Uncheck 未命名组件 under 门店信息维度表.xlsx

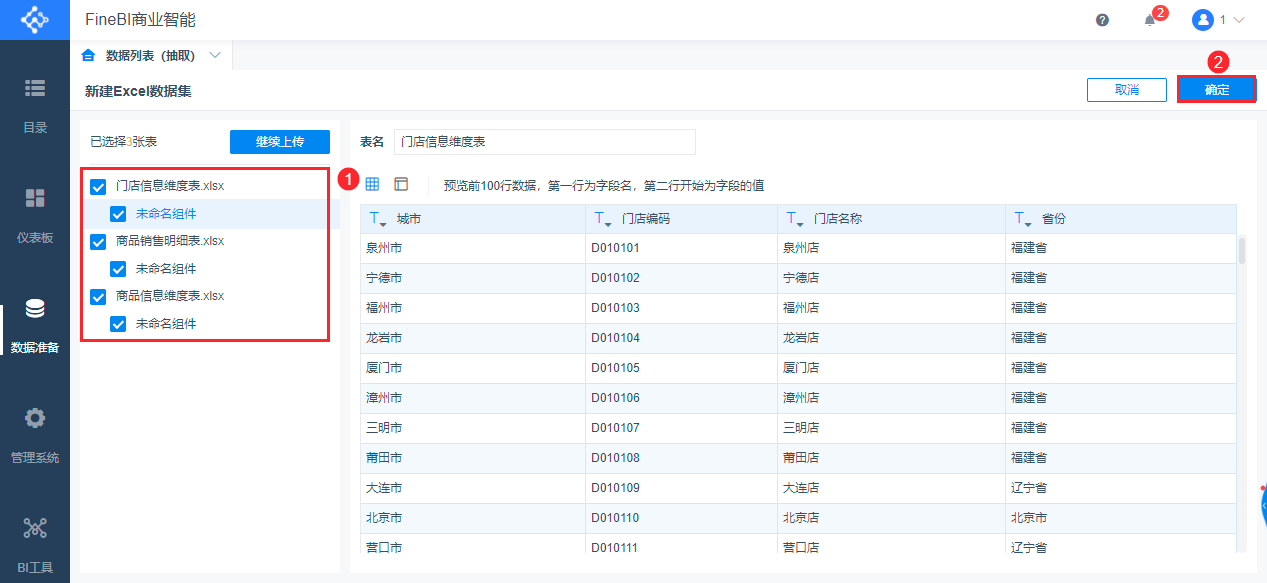tap(118, 214)
